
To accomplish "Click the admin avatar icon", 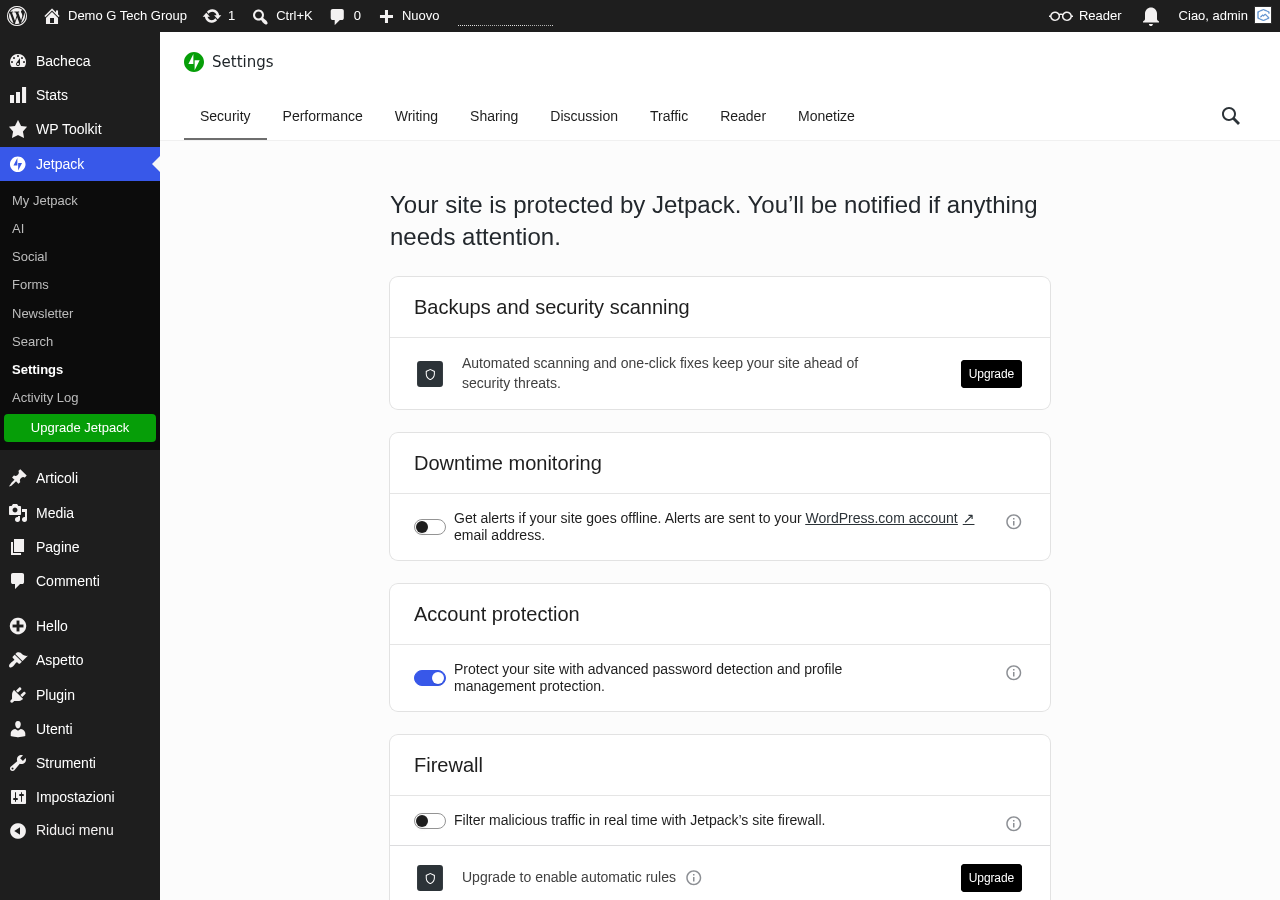I will pyautogui.click(x=1263, y=15).
